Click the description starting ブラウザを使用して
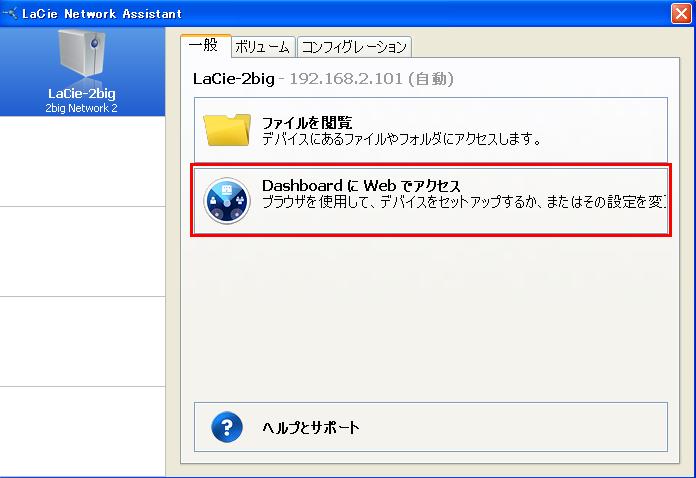This screenshot has width=696, height=478. pyautogui.click(x=464, y=202)
